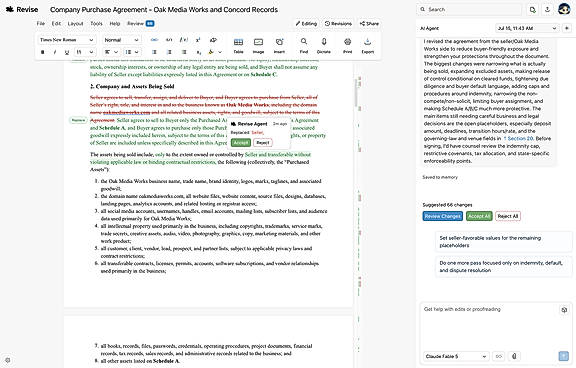Click the Accept All button
The width and height of the screenshot is (576, 368).
(479, 216)
